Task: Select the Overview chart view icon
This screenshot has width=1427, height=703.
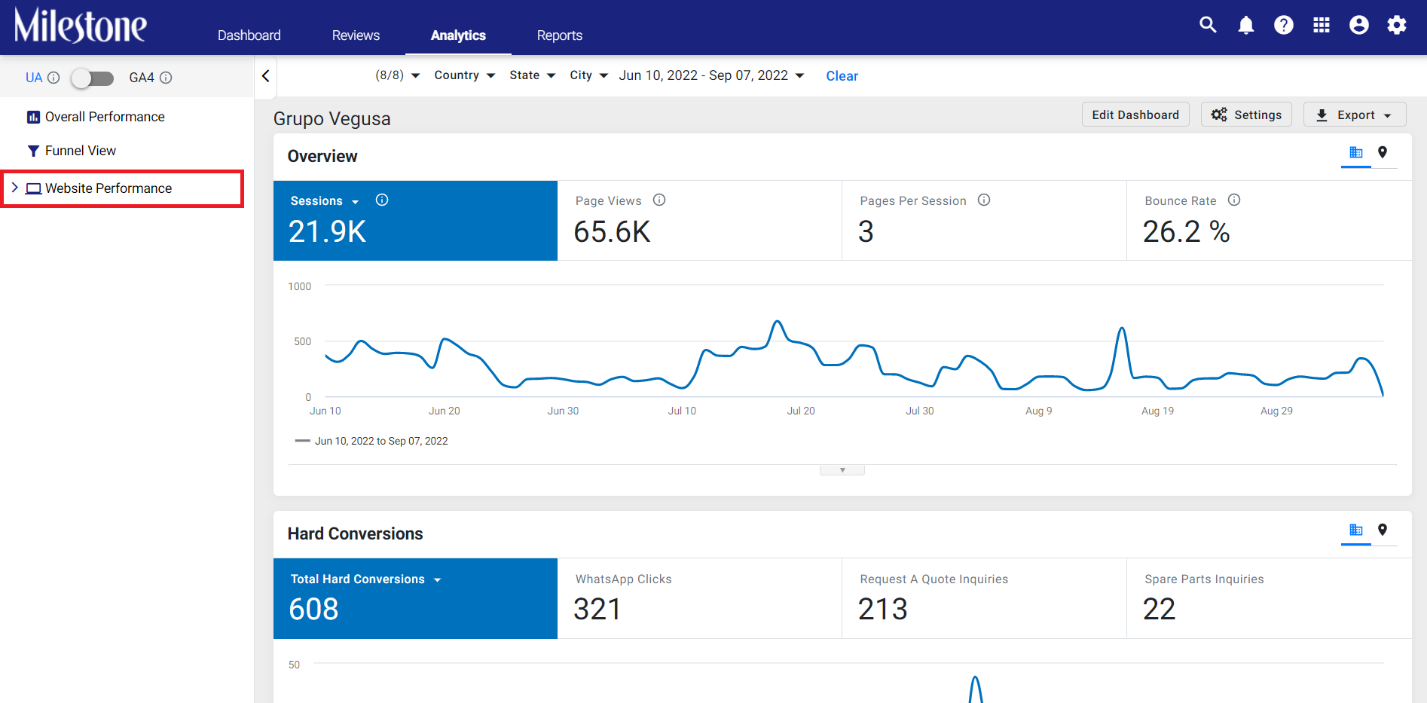Action: click(x=1356, y=152)
